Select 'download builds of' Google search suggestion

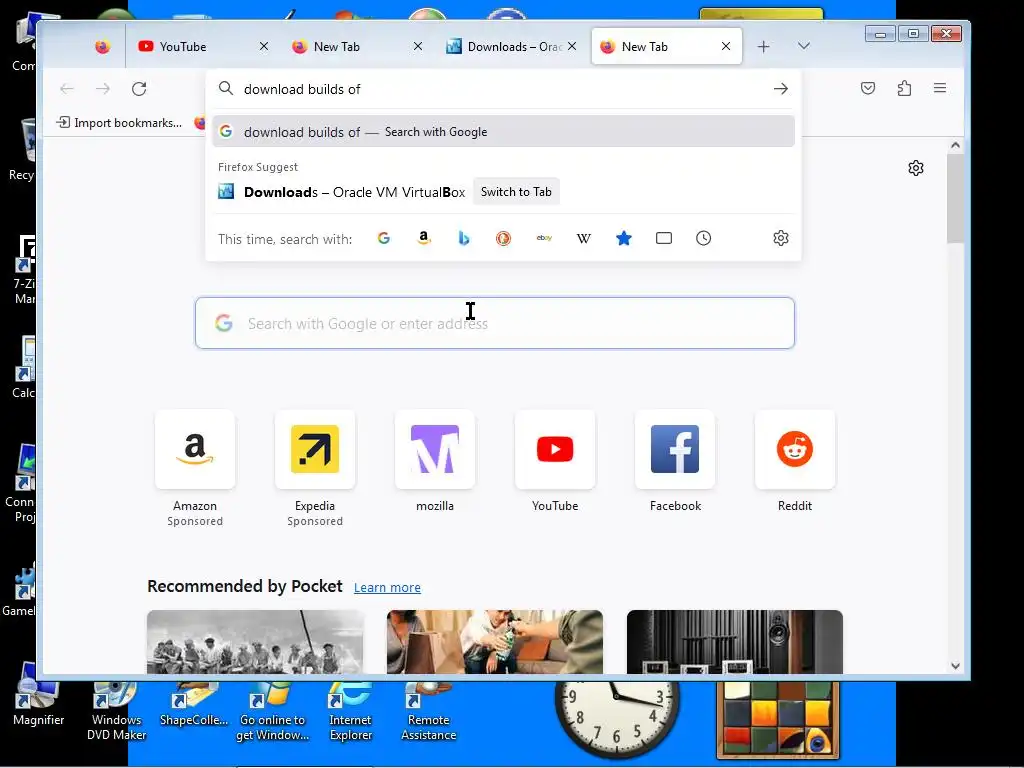[504, 131]
